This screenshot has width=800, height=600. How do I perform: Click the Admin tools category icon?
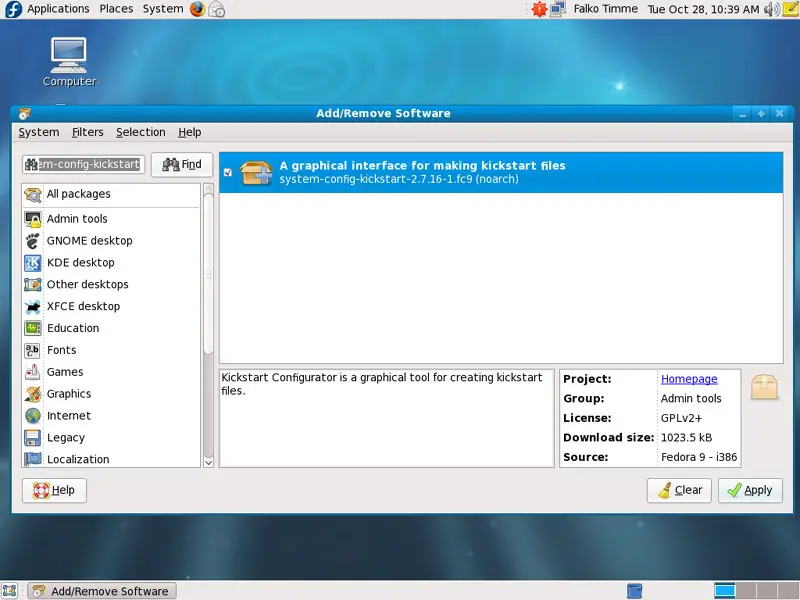pyautogui.click(x=33, y=219)
